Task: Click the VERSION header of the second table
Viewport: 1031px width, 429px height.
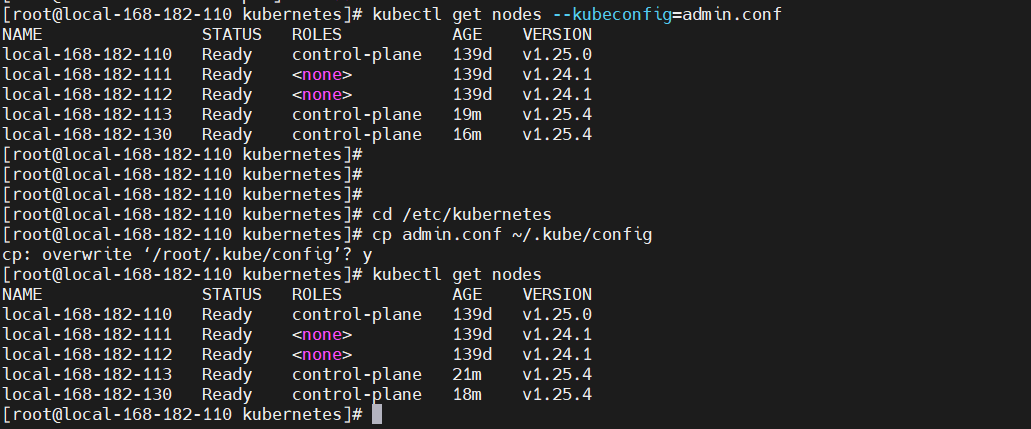Action: tap(557, 294)
